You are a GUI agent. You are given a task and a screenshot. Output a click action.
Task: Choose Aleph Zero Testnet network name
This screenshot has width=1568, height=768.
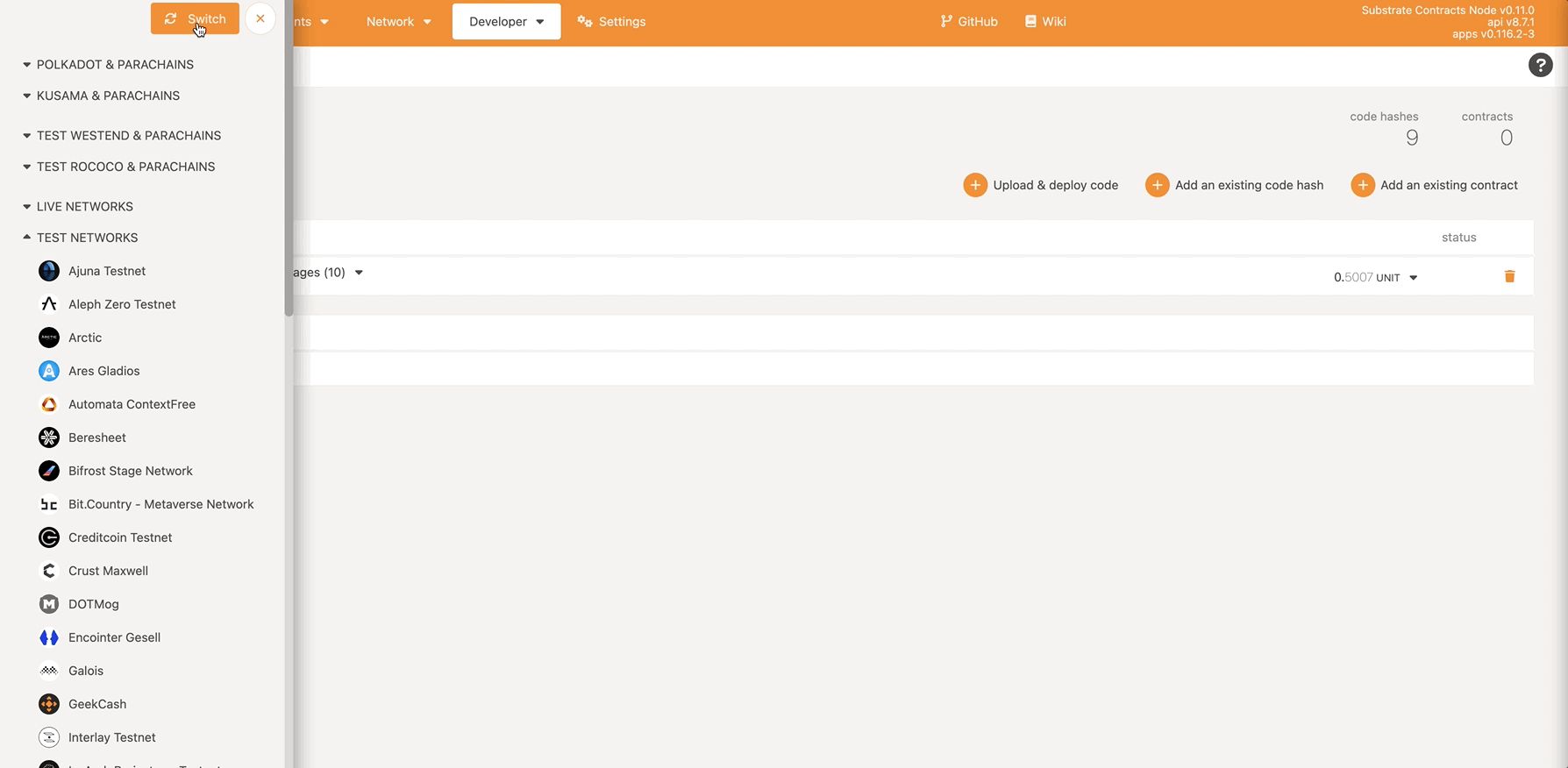pyautogui.click(x=122, y=304)
